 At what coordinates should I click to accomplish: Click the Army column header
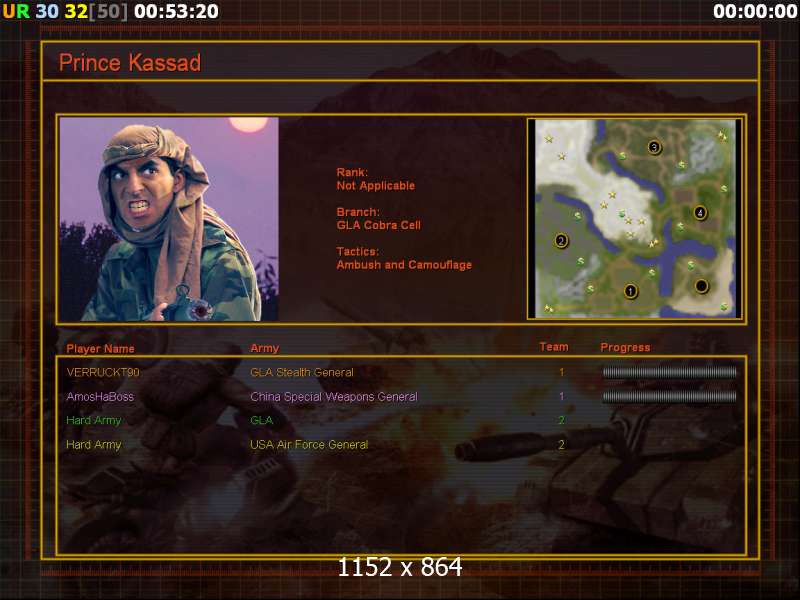click(265, 348)
